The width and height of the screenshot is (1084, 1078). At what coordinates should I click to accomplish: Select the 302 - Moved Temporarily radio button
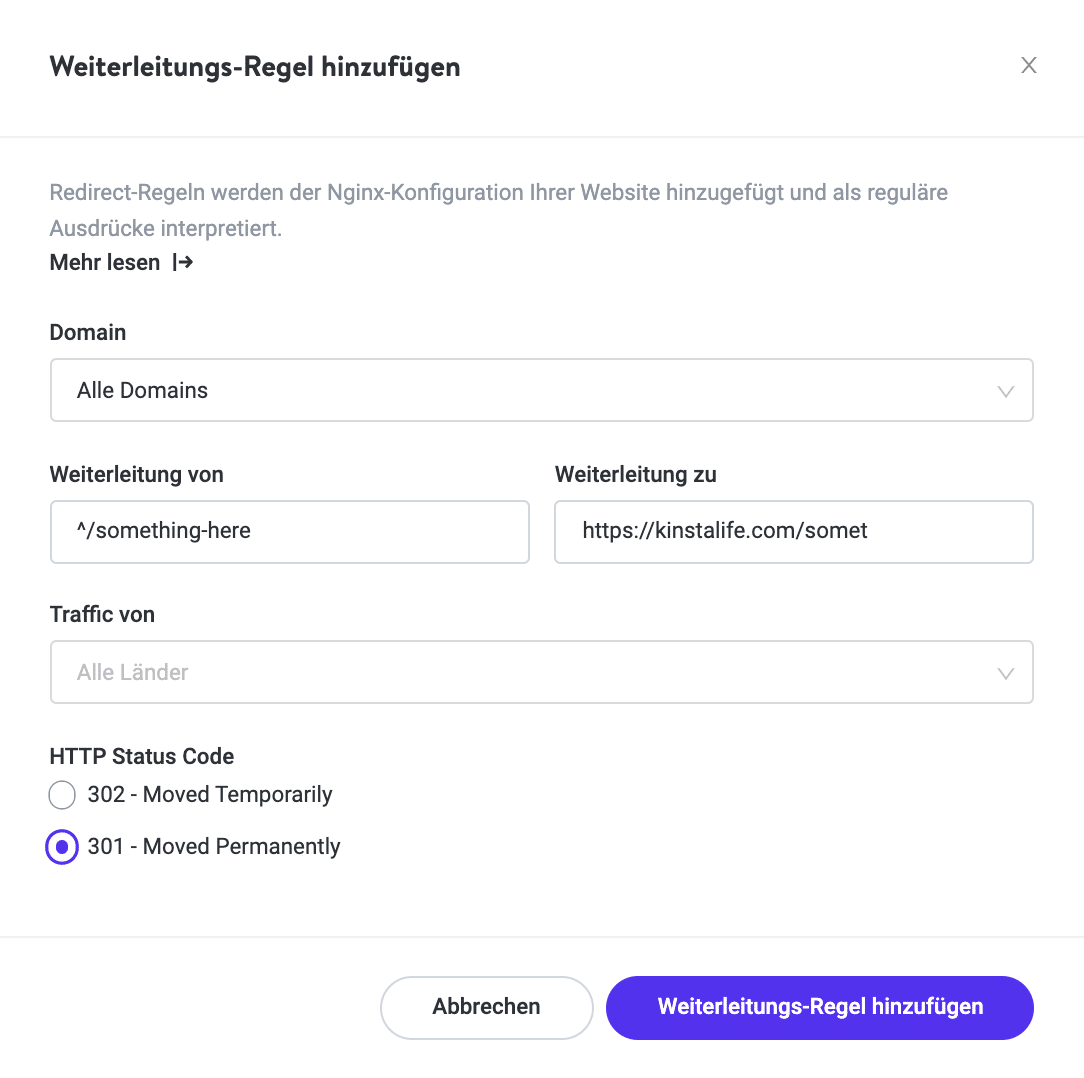point(62,795)
